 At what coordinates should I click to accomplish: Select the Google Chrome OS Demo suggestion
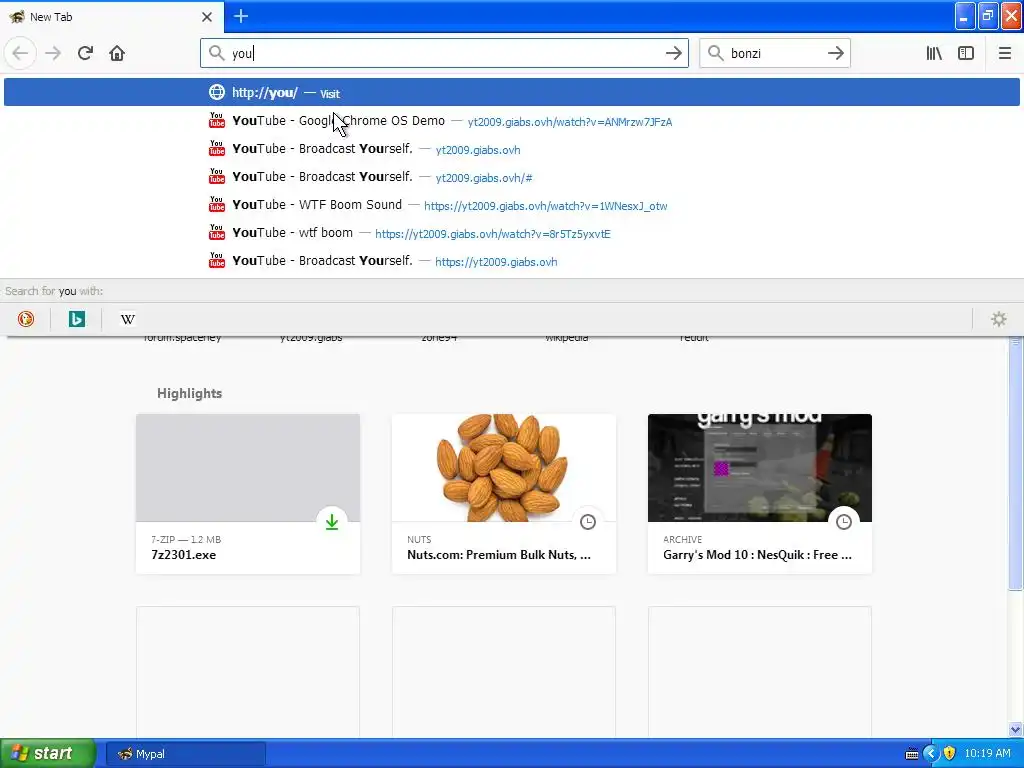(x=511, y=121)
